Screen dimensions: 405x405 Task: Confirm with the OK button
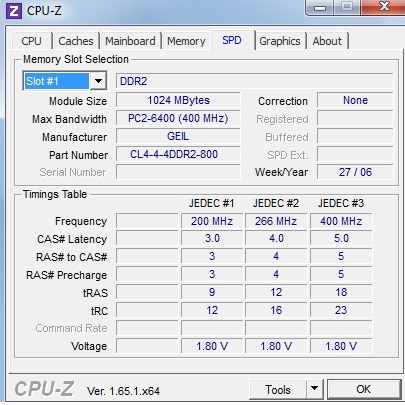point(364,389)
